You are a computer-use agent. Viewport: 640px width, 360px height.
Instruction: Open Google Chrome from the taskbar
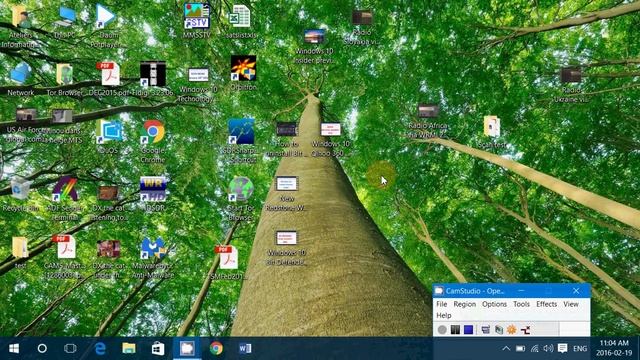pyautogui.click(x=216, y=349)
